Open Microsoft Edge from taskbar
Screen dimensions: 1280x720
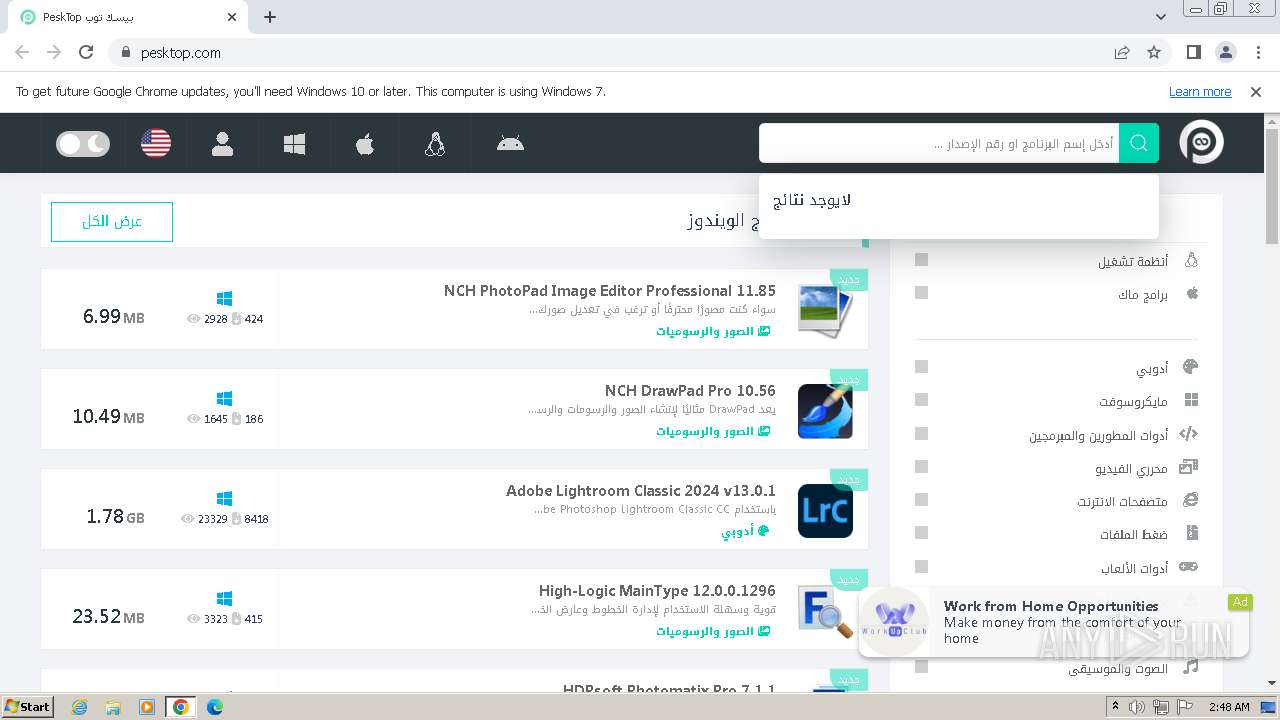click(214, 707)
